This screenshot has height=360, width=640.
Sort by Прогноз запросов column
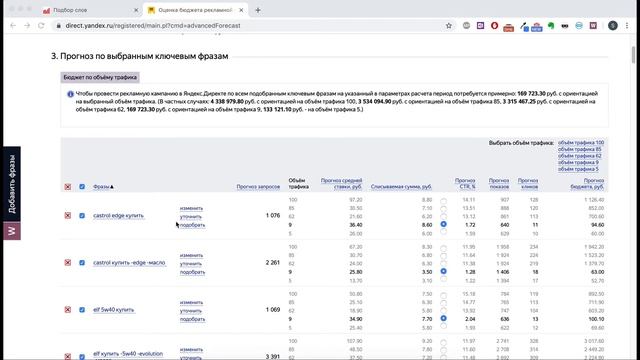258,187
